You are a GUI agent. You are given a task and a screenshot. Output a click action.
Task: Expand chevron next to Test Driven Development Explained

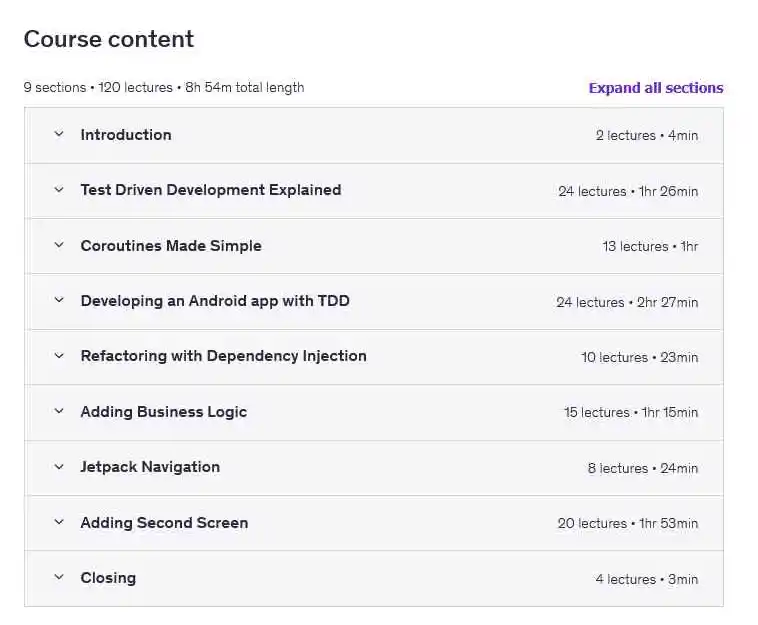[x=59, y=190]
